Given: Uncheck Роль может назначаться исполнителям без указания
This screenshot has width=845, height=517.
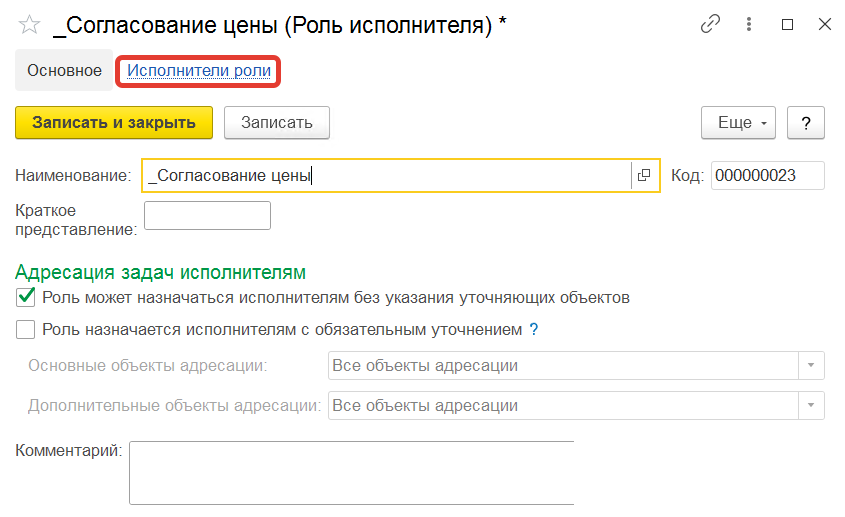Looking at the screenshot, I should click(x=25, y=297).
